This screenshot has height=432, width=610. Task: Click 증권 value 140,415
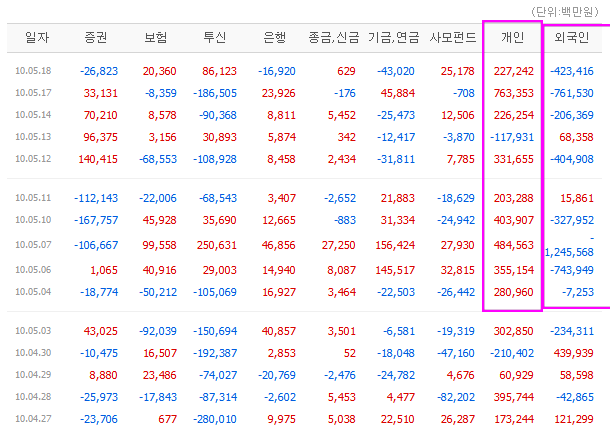(98, 159)
